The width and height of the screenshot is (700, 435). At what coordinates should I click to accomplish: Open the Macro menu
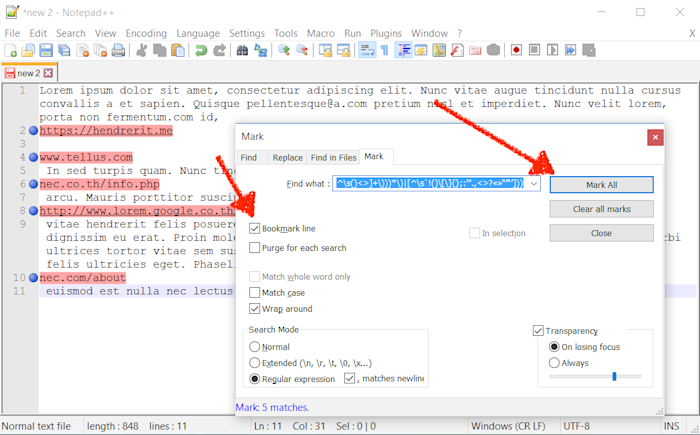pos(321,33)
